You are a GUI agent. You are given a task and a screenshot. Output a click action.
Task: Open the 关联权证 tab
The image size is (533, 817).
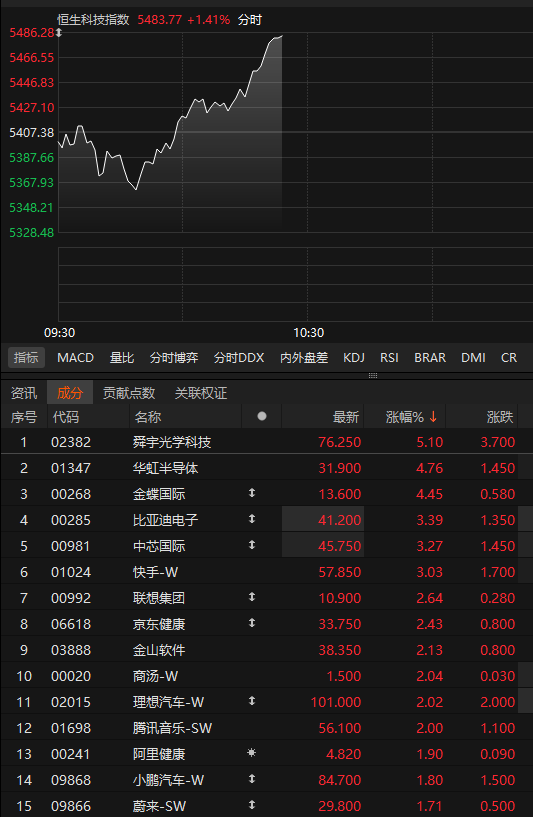coord(201,393)
